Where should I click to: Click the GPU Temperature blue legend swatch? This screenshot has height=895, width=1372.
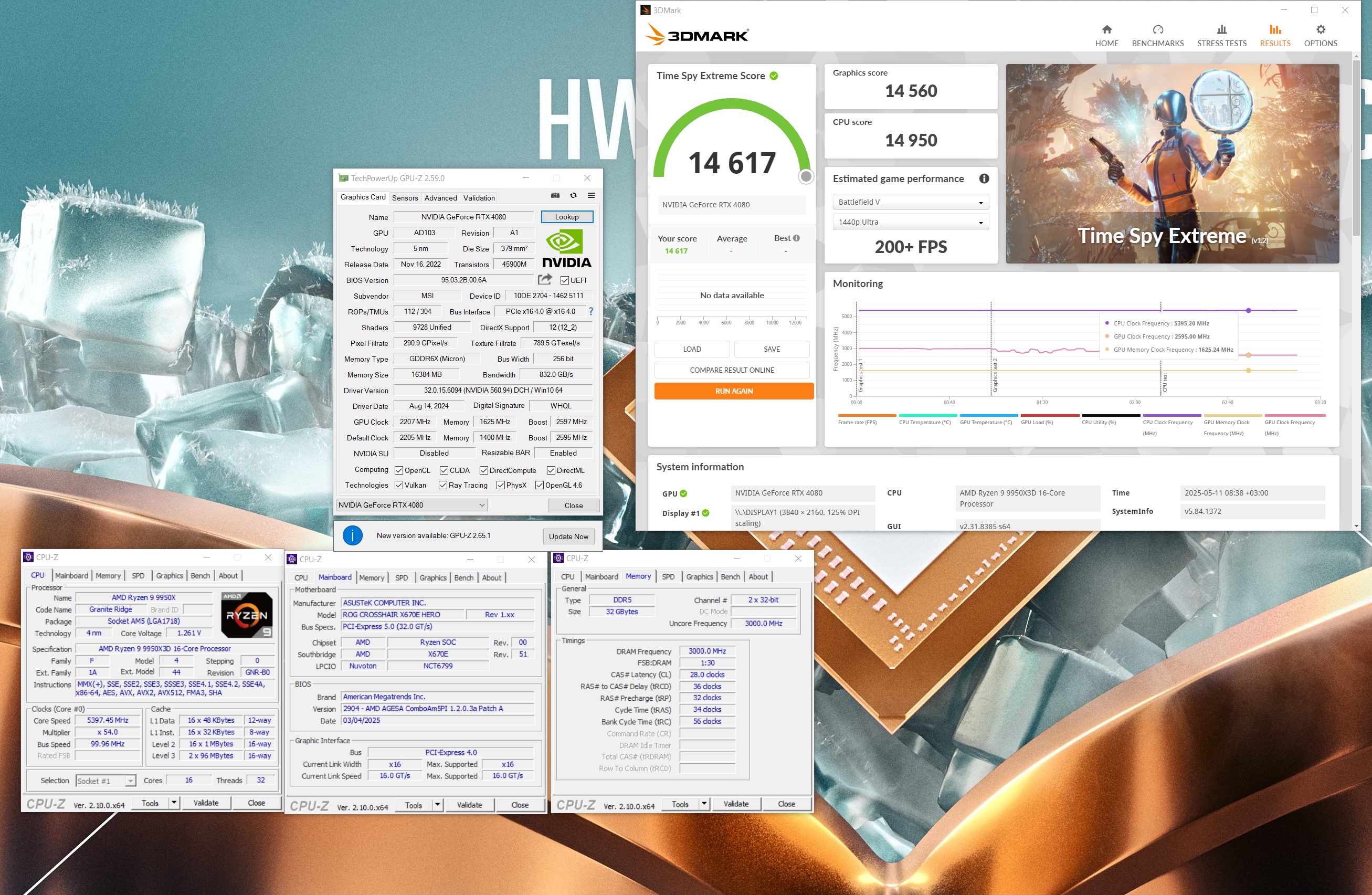pos(989,415)
